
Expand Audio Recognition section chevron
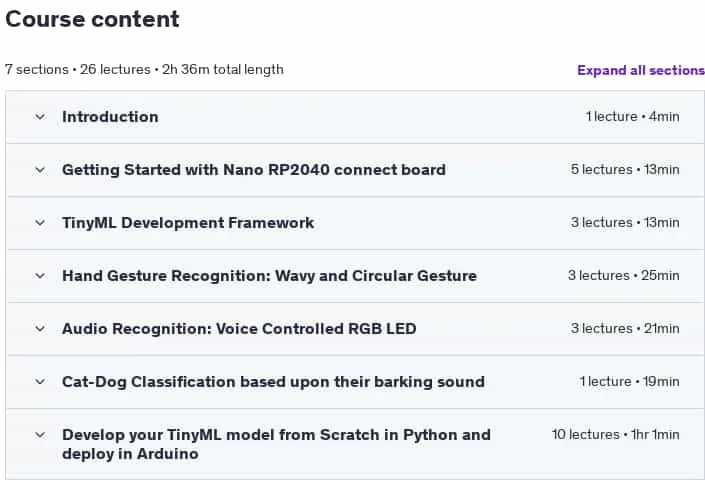[40, 329]
